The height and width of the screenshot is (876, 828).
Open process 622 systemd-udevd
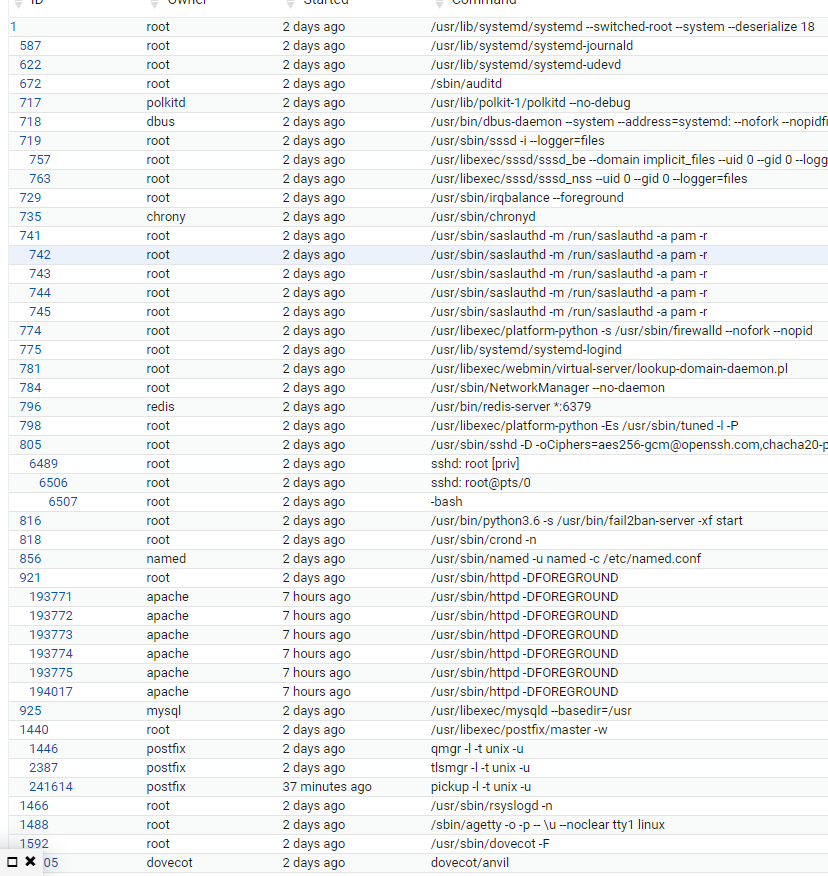tap(30, 65)
